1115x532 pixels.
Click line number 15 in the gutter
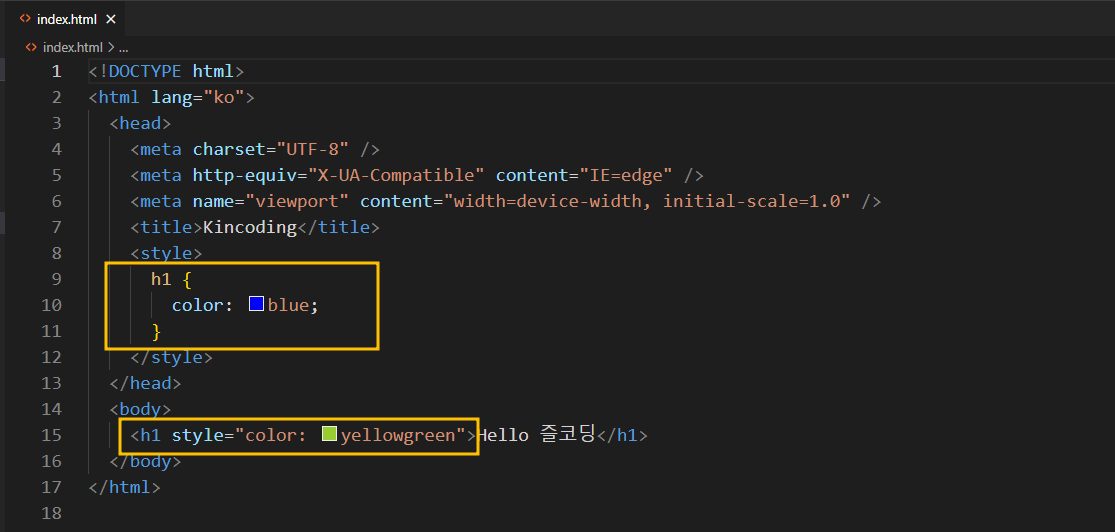(51, 435)
